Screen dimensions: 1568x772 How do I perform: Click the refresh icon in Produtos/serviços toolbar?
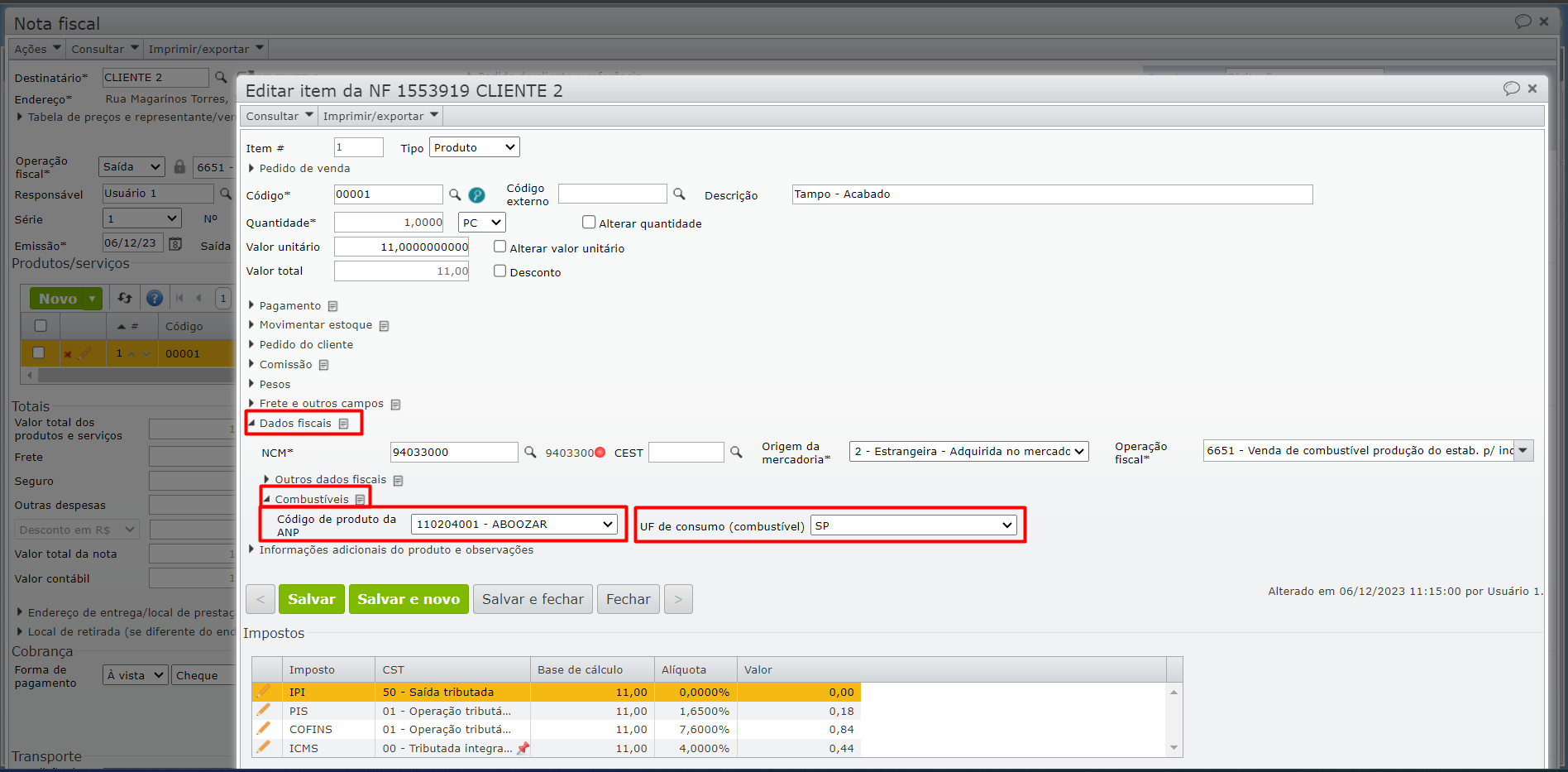pos(125,298)
